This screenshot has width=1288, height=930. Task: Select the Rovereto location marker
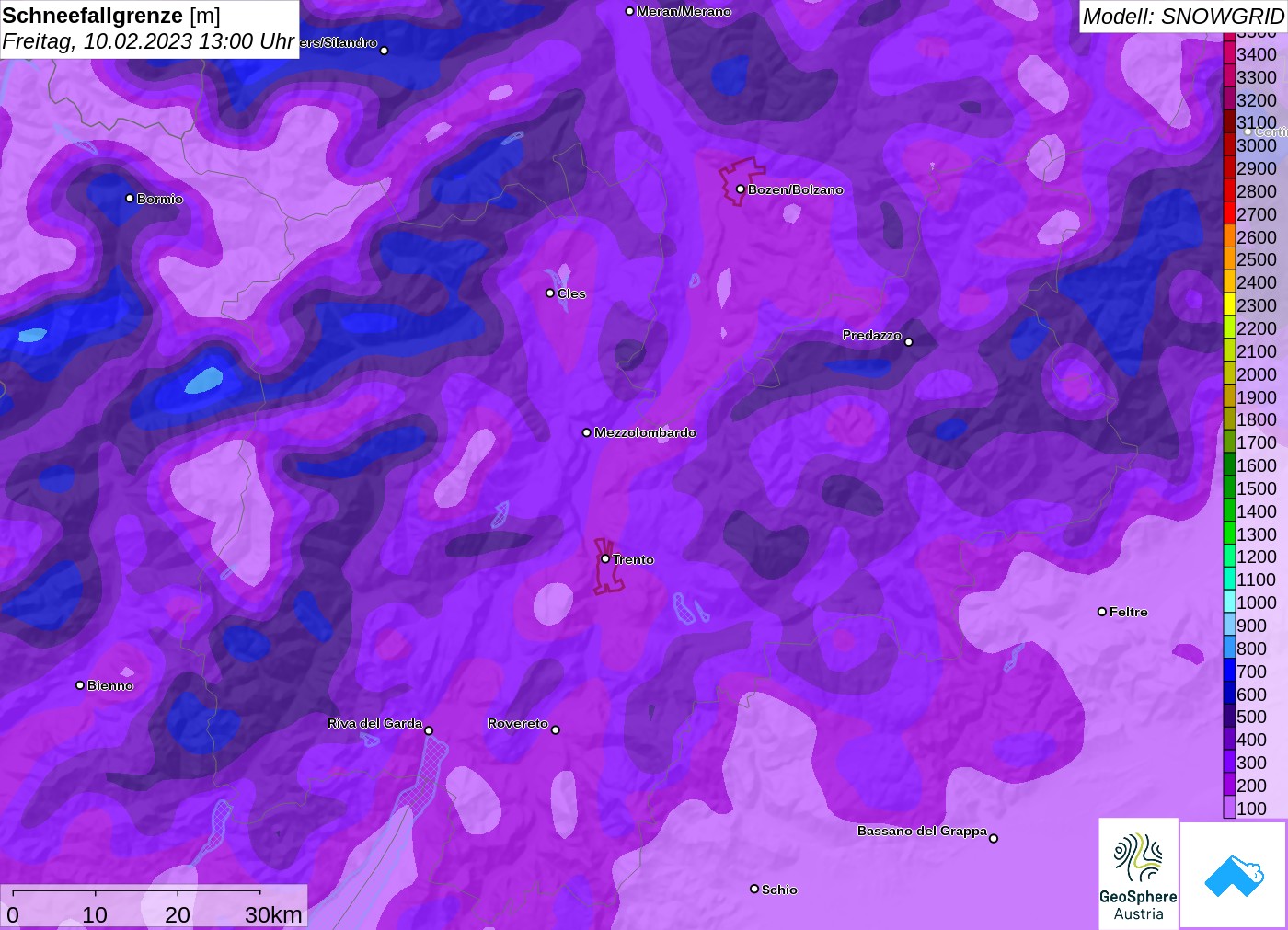click(x=556, y=730)
